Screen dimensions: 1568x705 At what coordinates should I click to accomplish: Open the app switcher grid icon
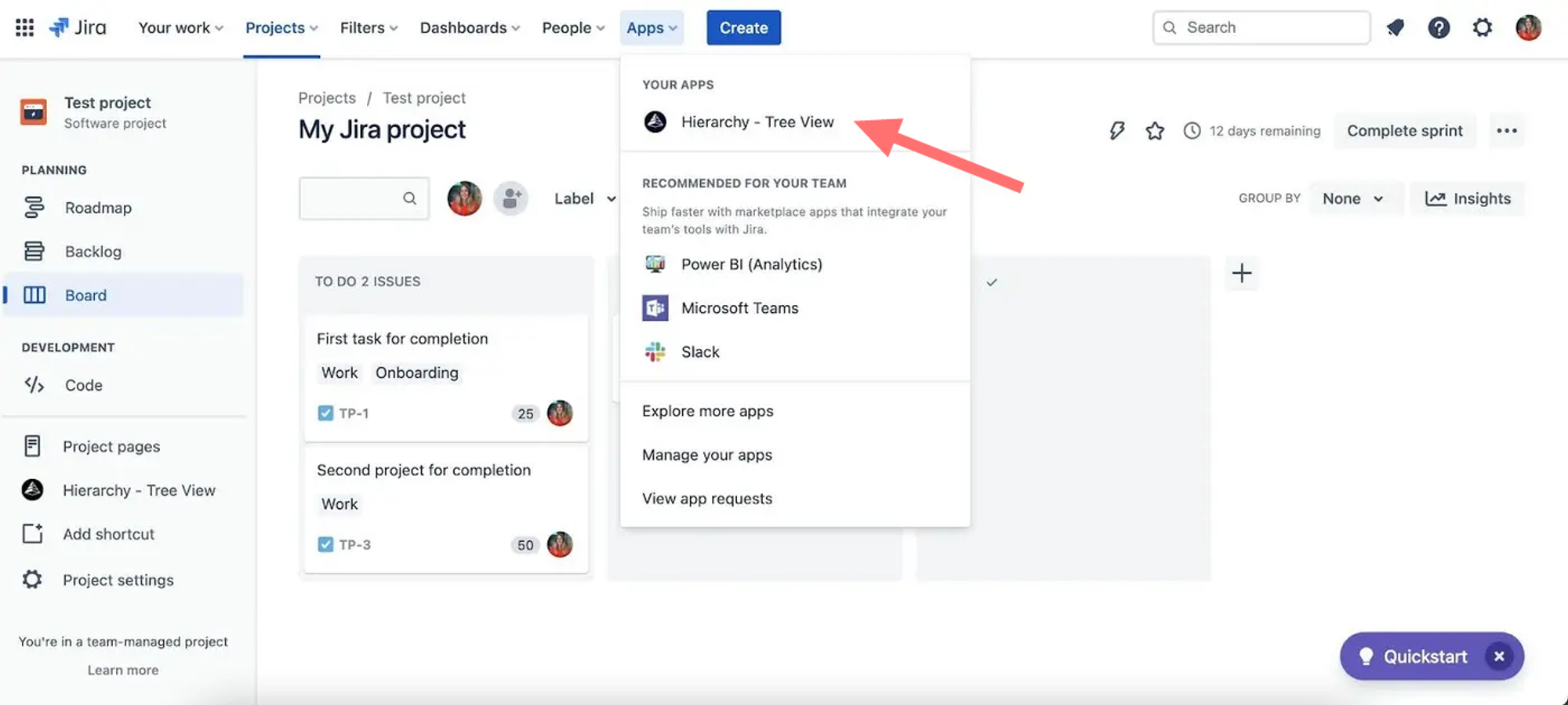click(24, 27)
